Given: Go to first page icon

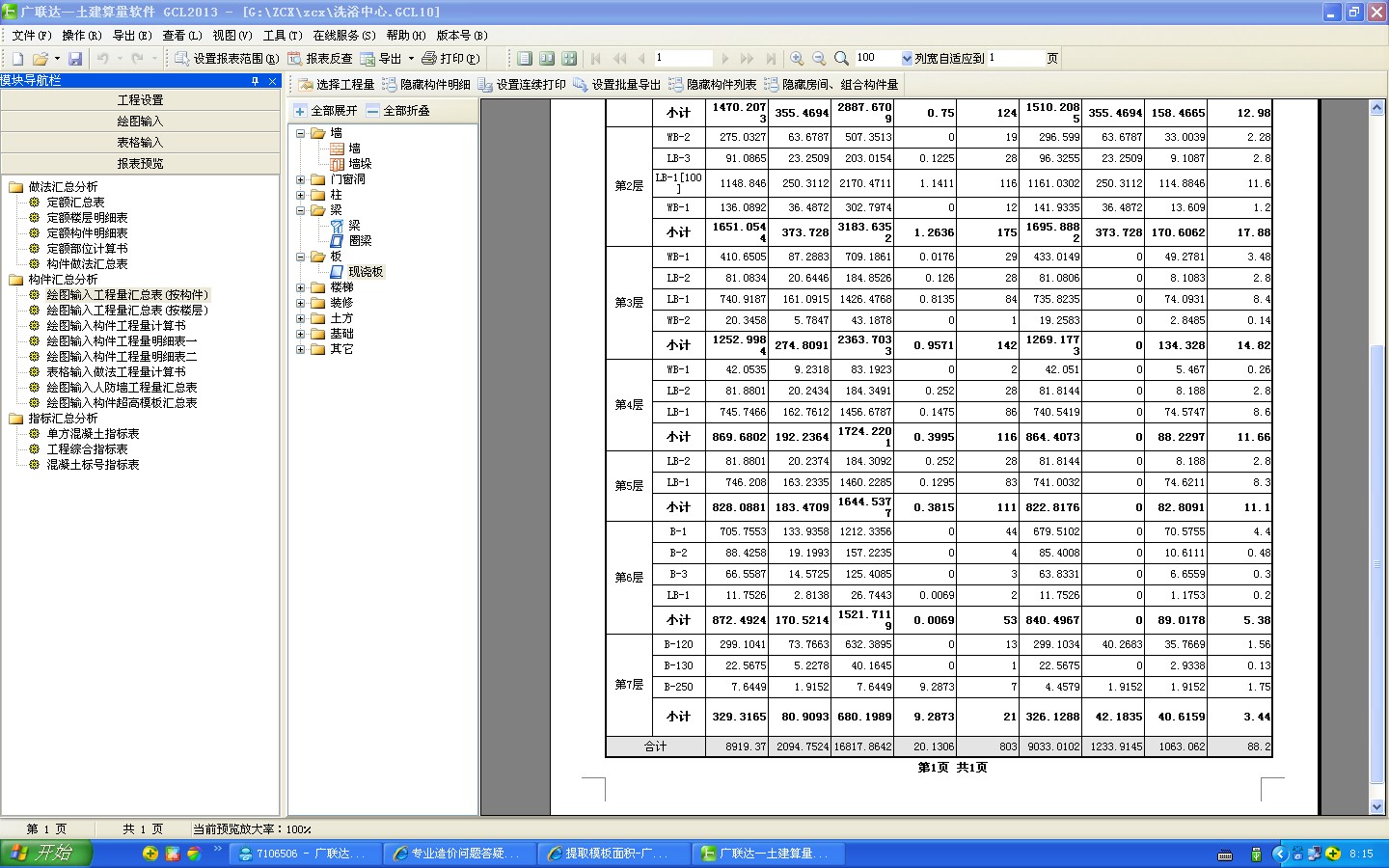Looking at the screenshot, I should pos(596,59).
